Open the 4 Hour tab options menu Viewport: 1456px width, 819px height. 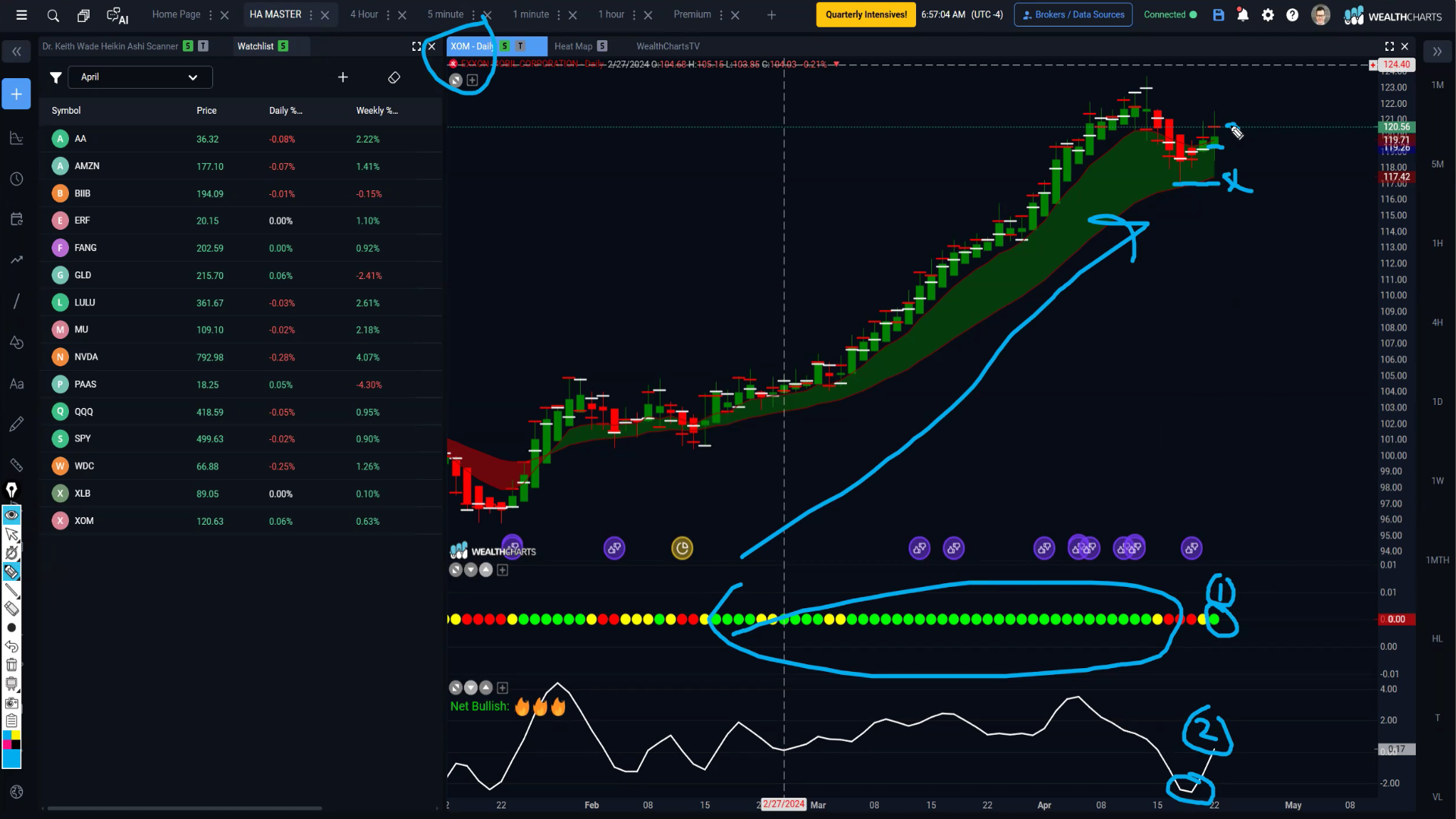pyautogui.click(x=388, y=15)
